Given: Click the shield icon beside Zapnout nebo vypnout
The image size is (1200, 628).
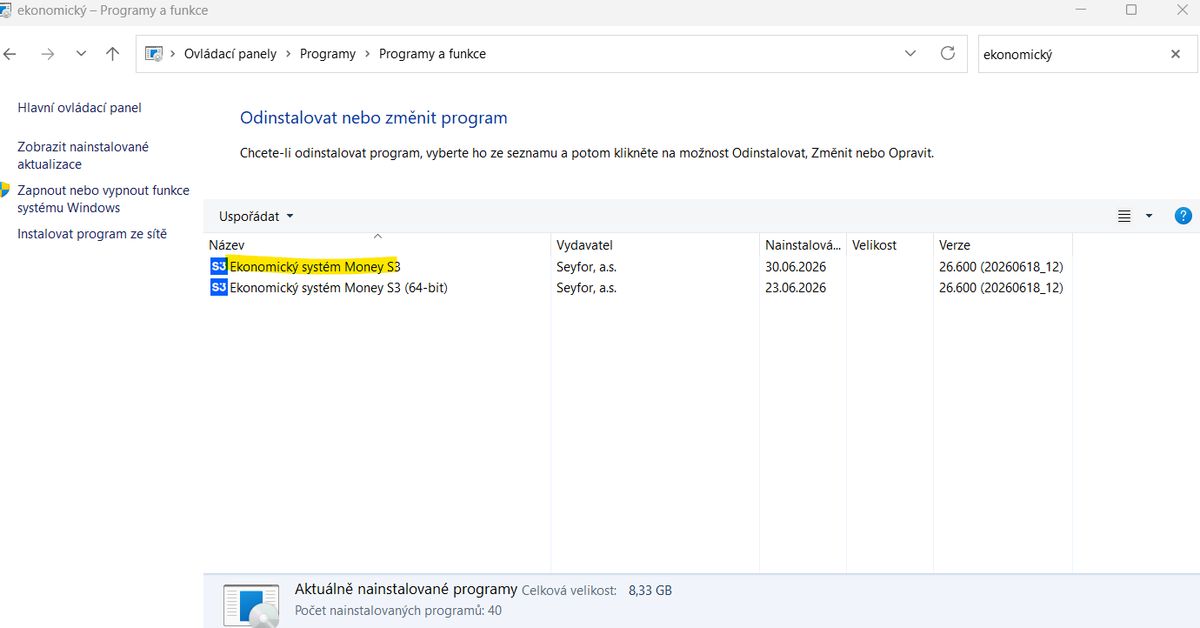Looking at the screenshot, I should pyautogui.click(x=5, y=190).
